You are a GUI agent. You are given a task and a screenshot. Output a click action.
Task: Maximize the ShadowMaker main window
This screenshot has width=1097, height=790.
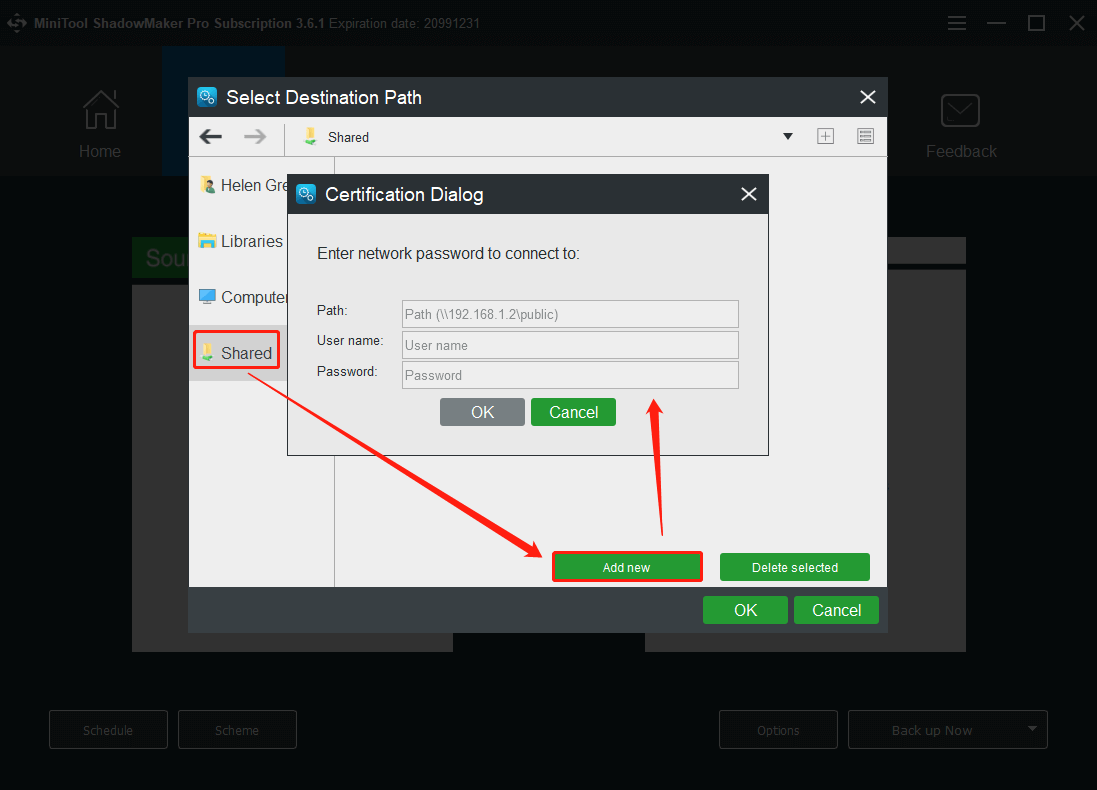click(1036, 23)
